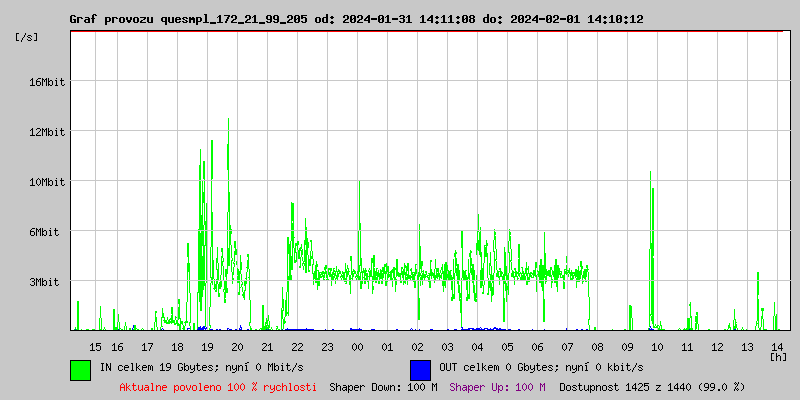This screenshot has height=400, width=800.
Task: Click the [/s] unit label
Action: pos(27,36)
